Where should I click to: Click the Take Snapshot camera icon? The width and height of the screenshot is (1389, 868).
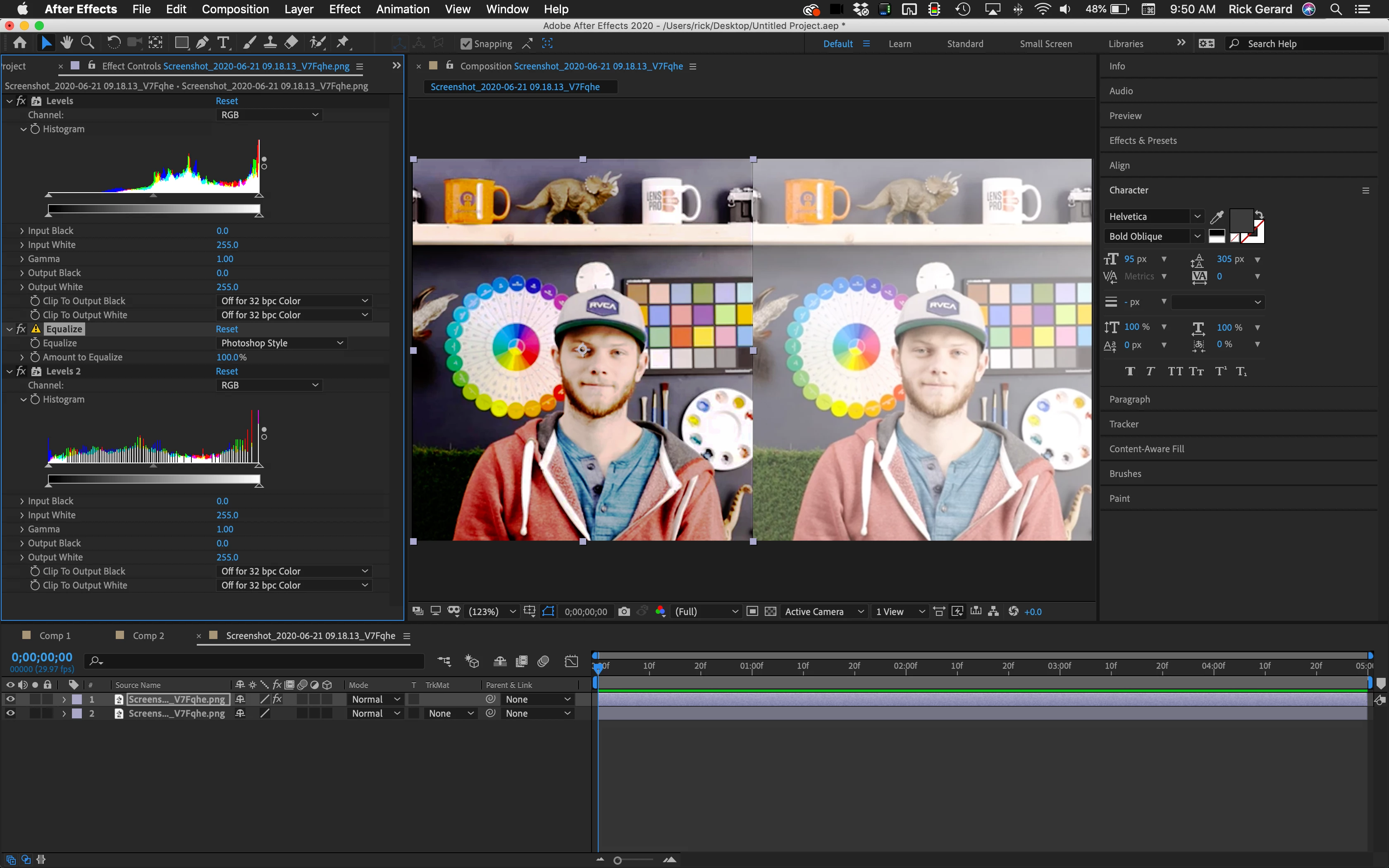(624, 611)
